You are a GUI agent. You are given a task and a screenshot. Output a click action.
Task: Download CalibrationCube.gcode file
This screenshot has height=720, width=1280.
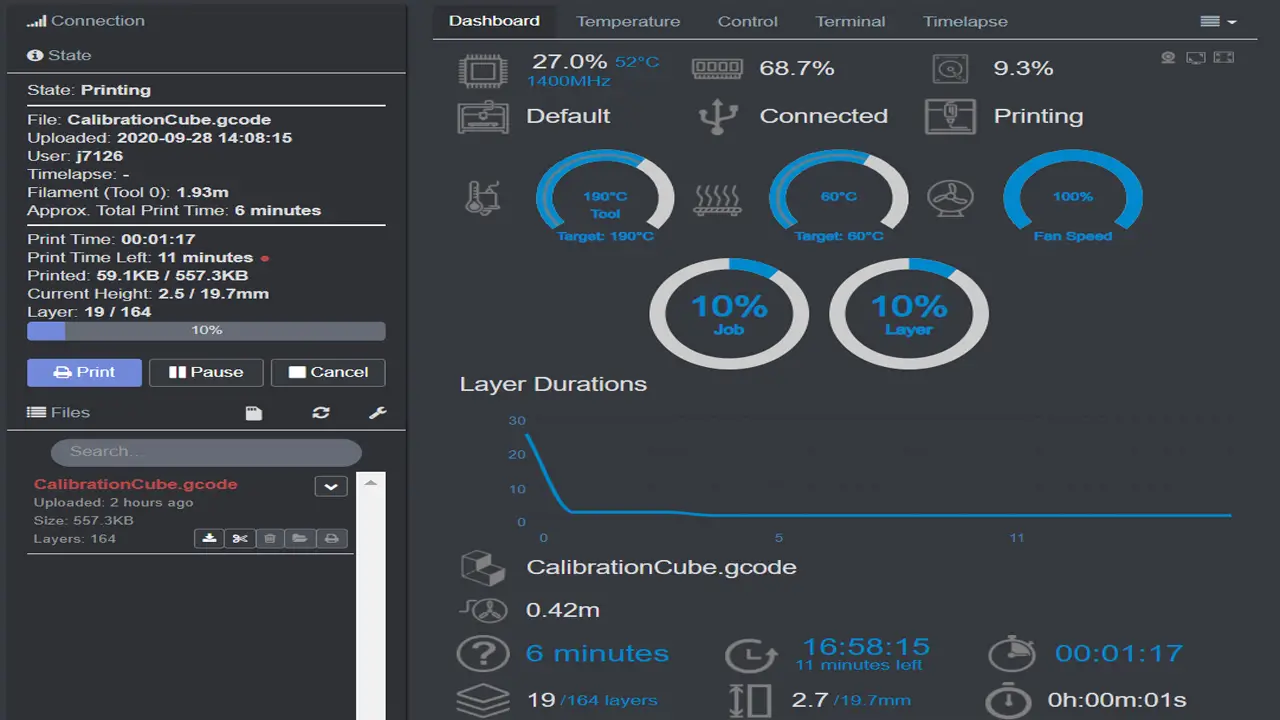[209, 539]
